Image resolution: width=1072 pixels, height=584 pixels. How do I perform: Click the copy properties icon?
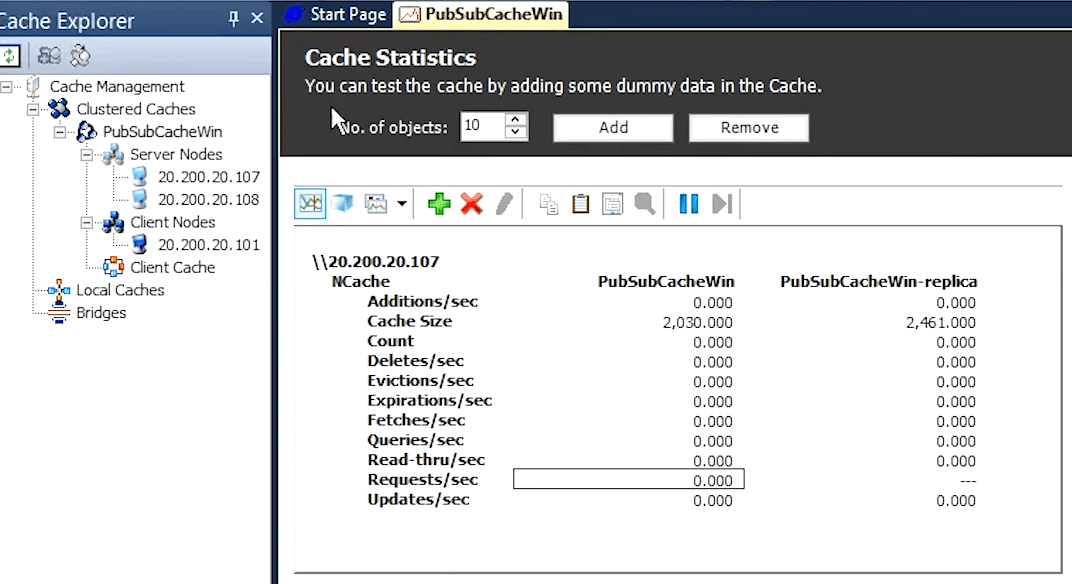coord(548,204)
